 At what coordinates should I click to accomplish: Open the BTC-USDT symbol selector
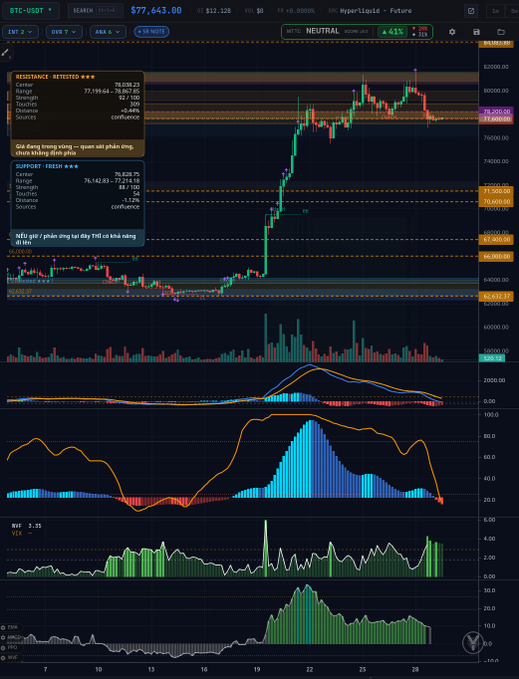click(x=30, y=10)
